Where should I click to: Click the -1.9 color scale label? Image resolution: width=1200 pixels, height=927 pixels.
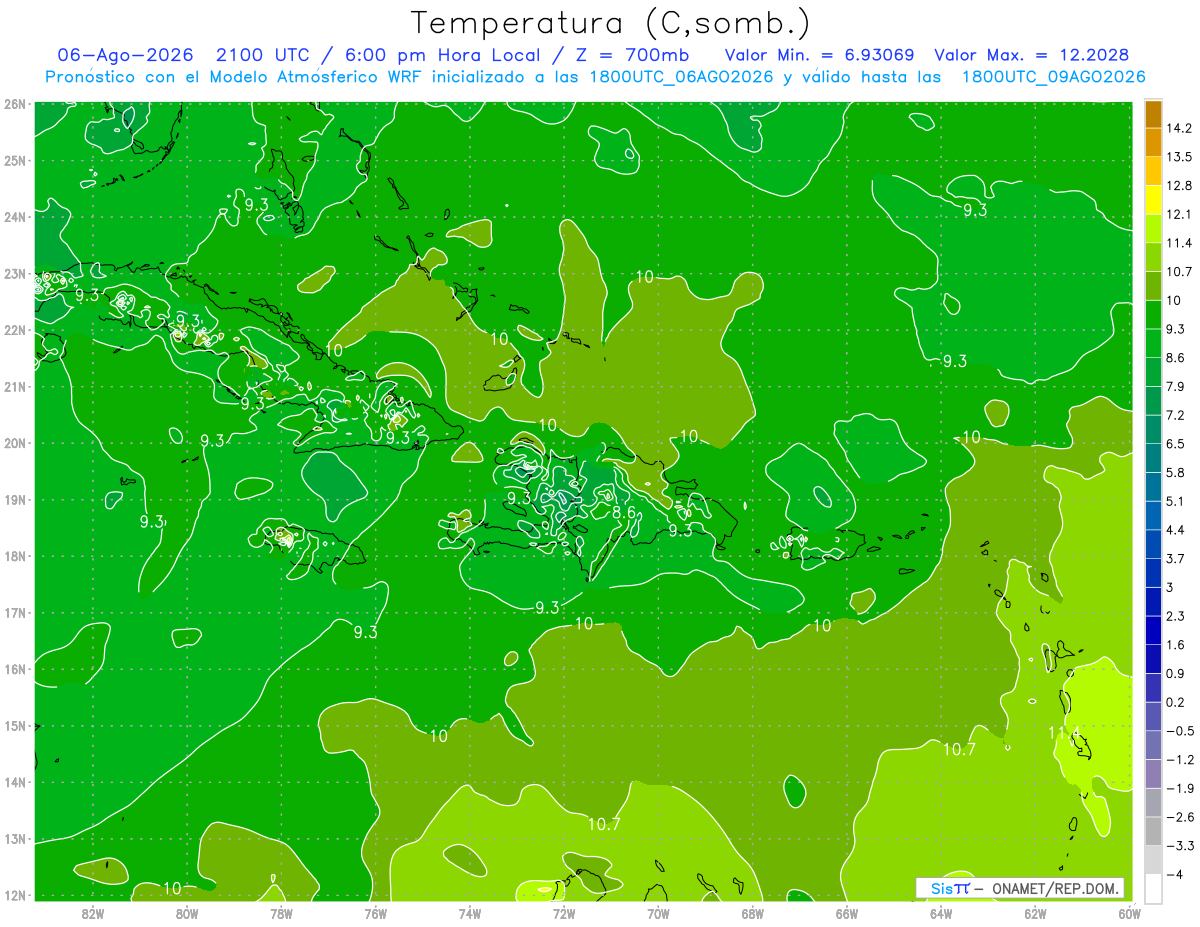pos(1179,788)
